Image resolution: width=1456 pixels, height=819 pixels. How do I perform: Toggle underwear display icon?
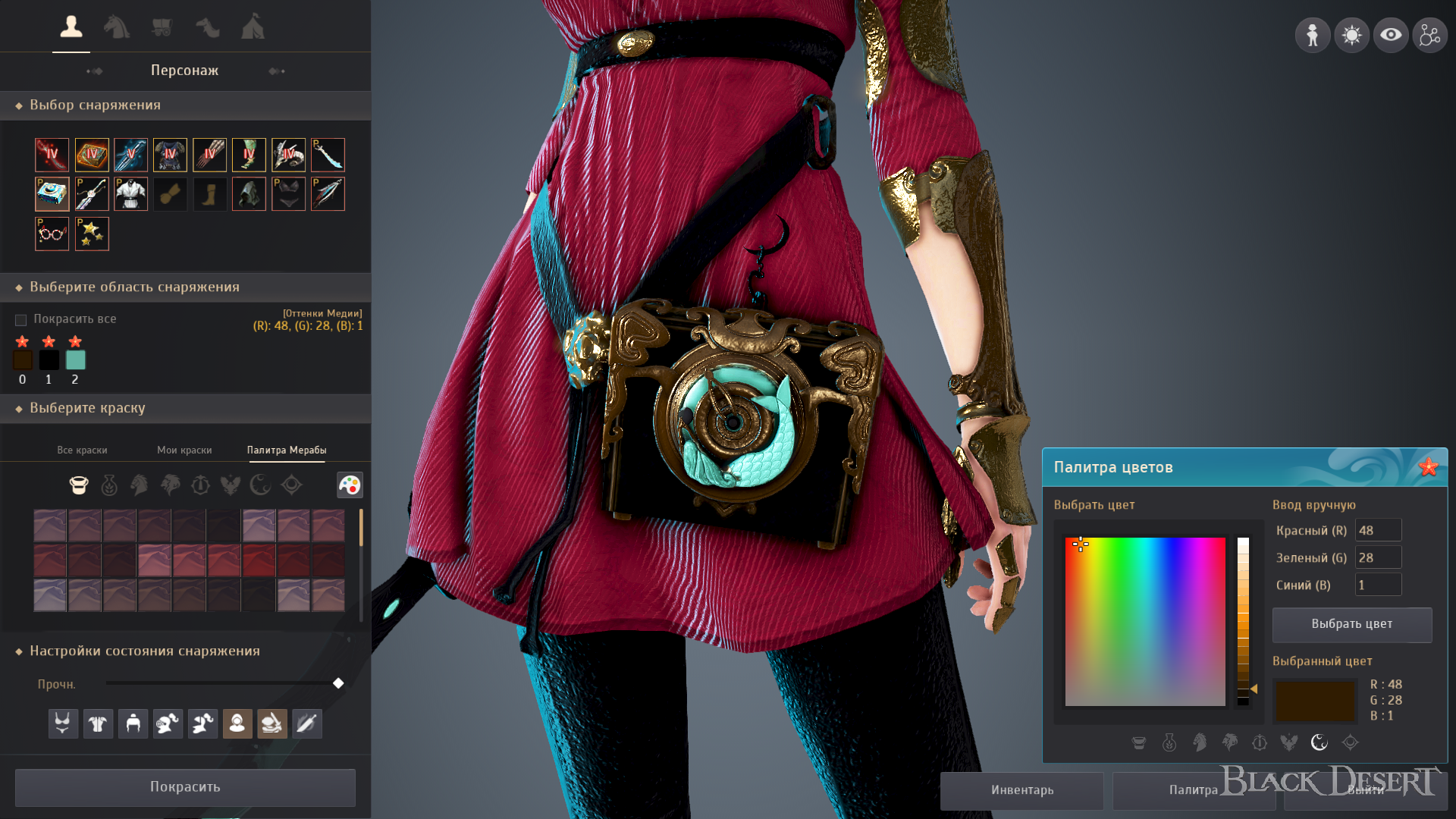coord(63,723)
